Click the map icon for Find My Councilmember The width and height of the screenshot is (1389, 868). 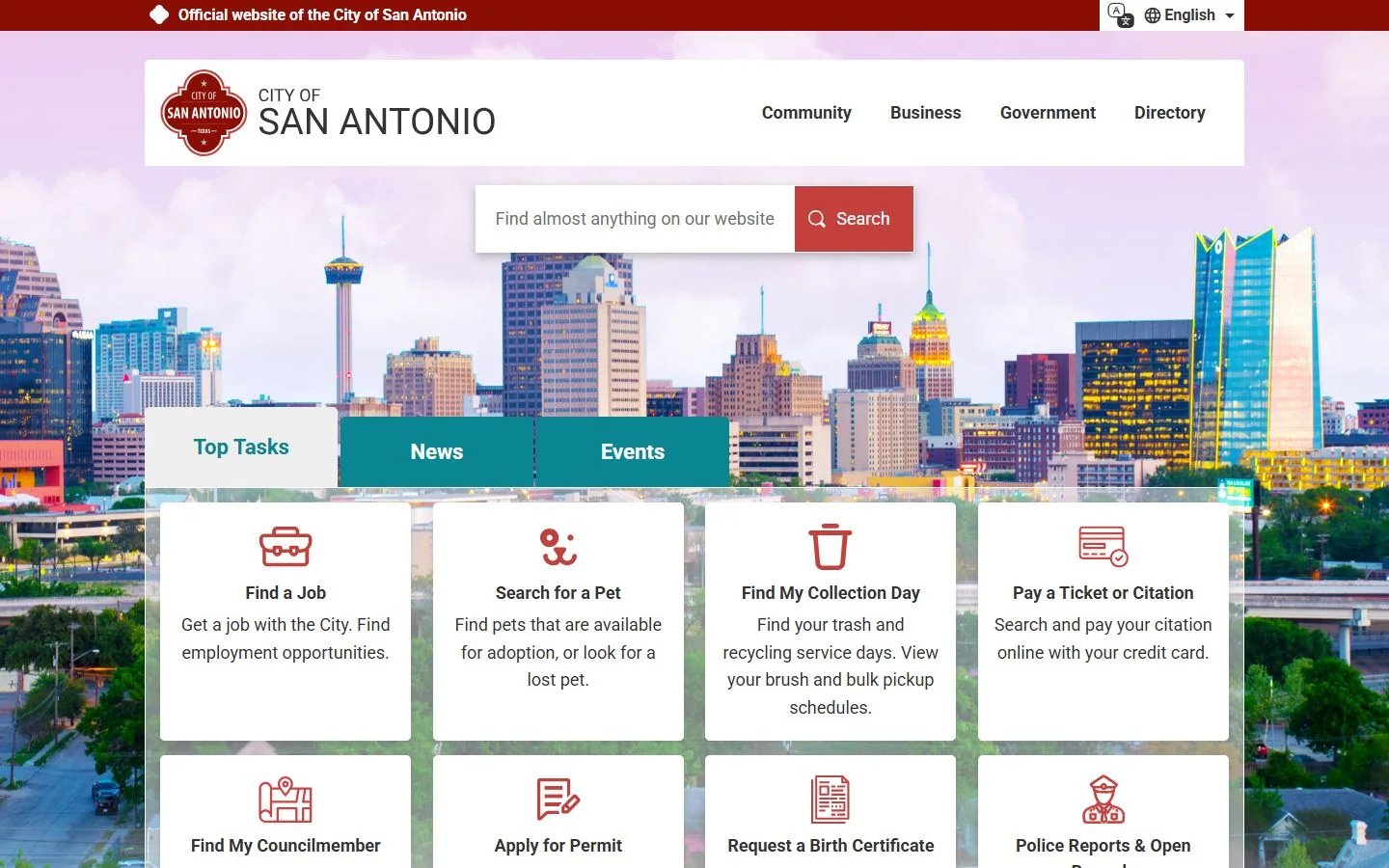click(x=286, y=800)
